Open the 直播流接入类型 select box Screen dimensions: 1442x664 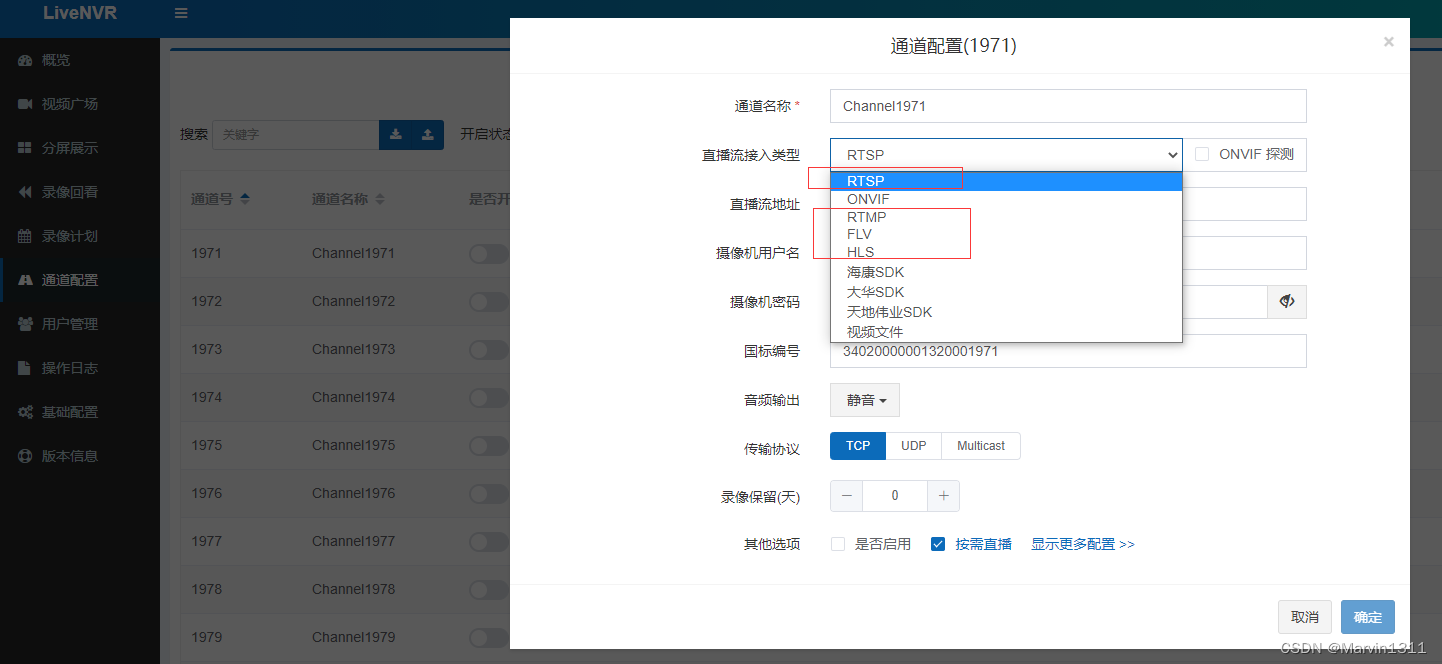coord(1006,155)
